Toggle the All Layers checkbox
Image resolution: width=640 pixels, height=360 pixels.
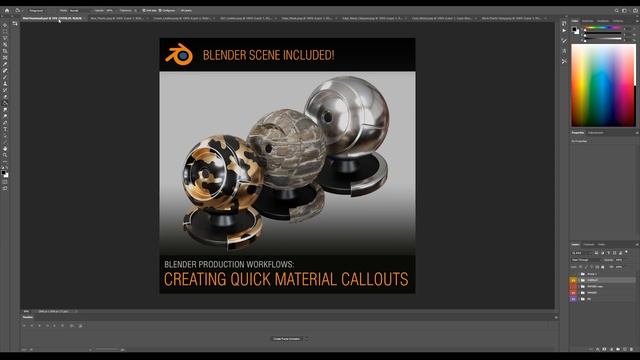tap(186, 11)
